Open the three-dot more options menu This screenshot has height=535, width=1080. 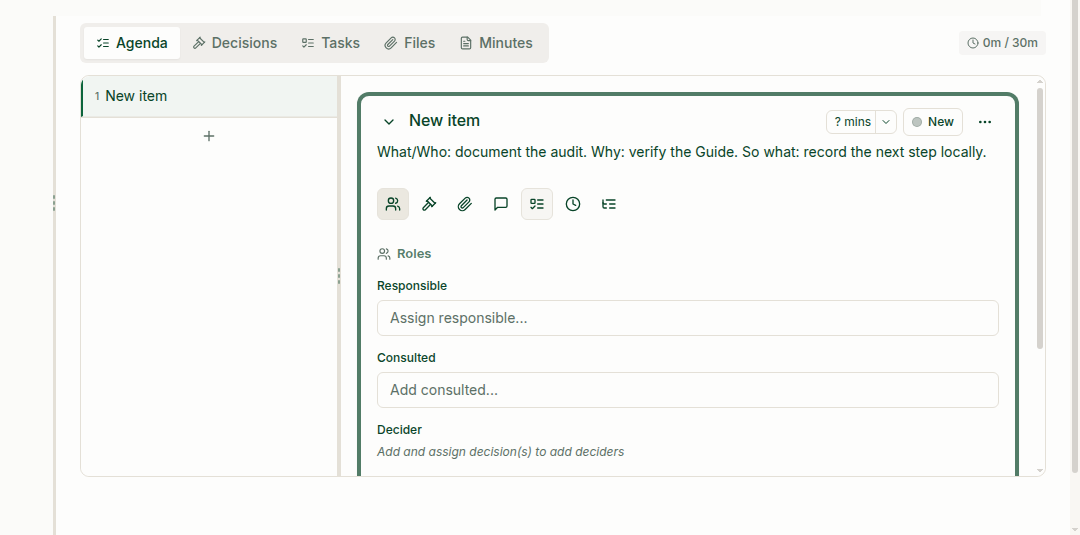click(985, 122)
